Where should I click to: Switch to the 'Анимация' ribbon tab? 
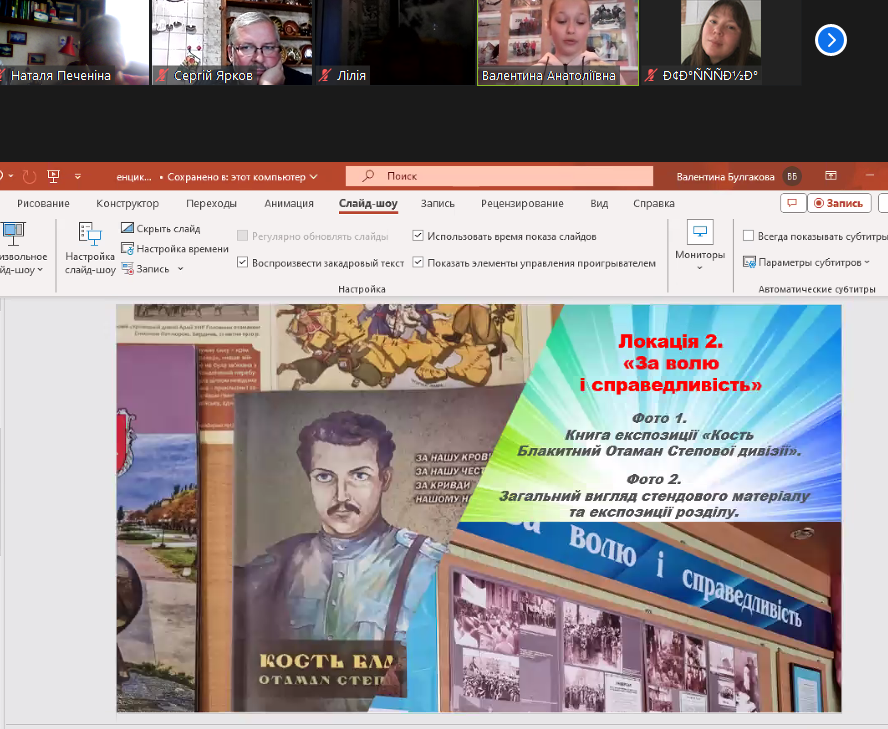pyautogui.click(x=289, y=203)
